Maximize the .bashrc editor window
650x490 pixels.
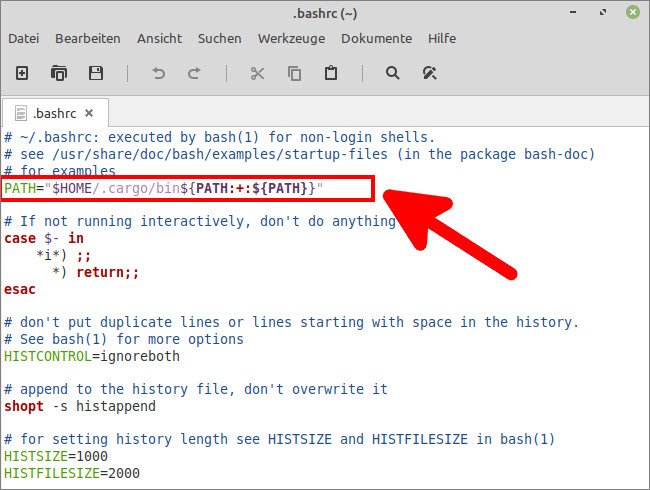coord(603,12)
